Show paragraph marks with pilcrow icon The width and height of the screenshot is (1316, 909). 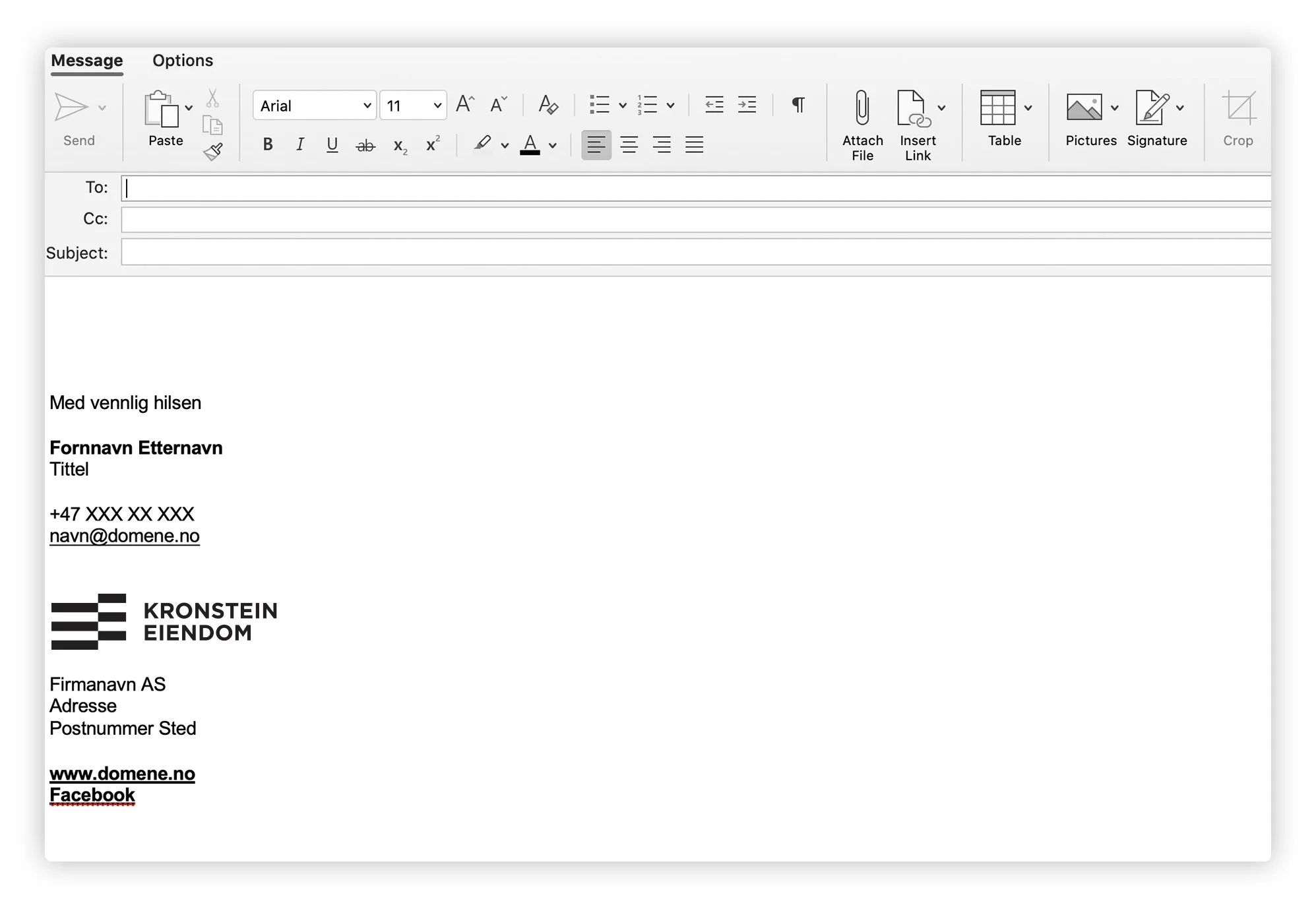coord(798,104)
